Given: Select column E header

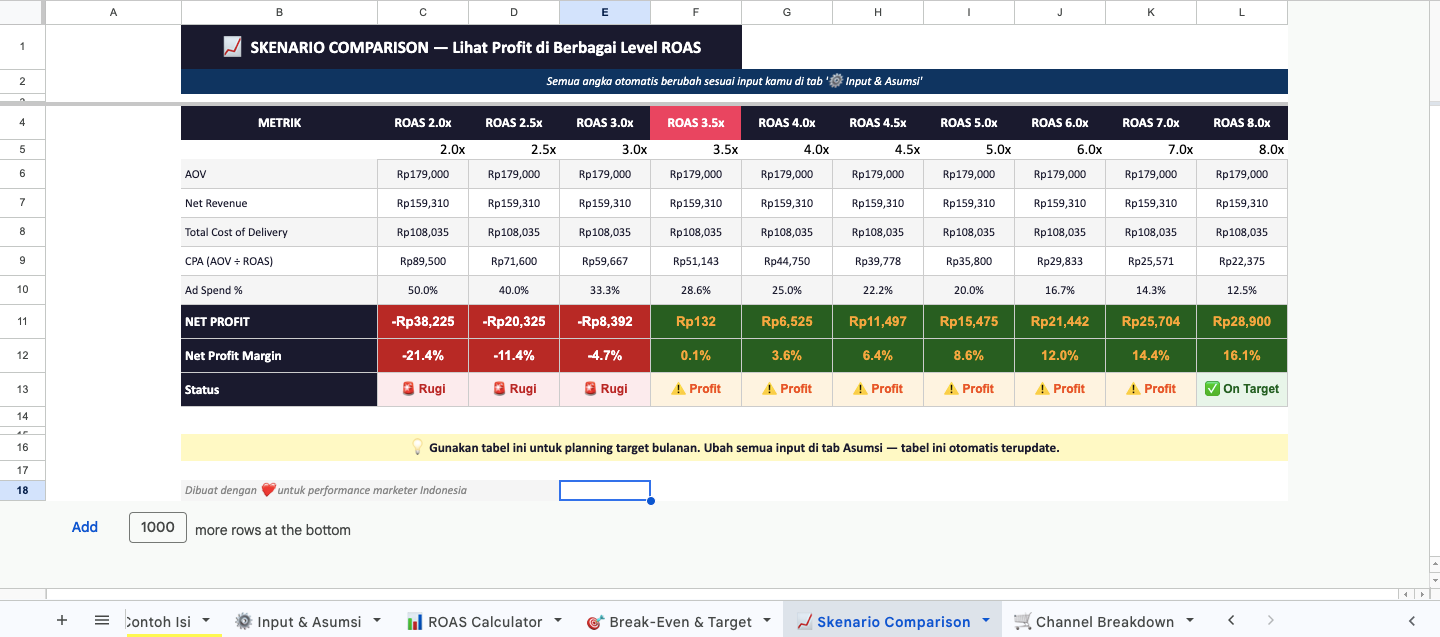Looking at the screenshot, I should (x=604, y=12).
